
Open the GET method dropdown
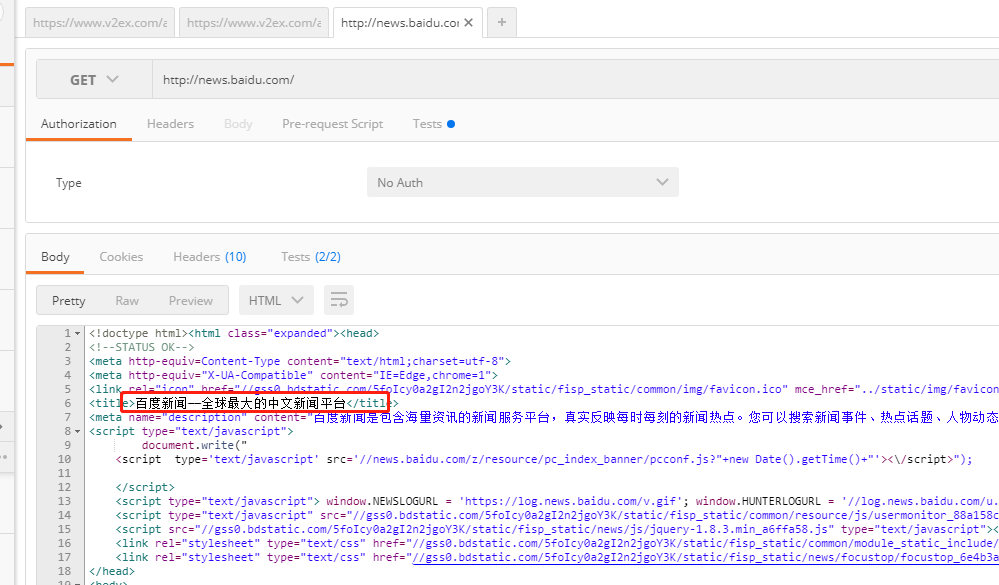click(x=94, y=80)
